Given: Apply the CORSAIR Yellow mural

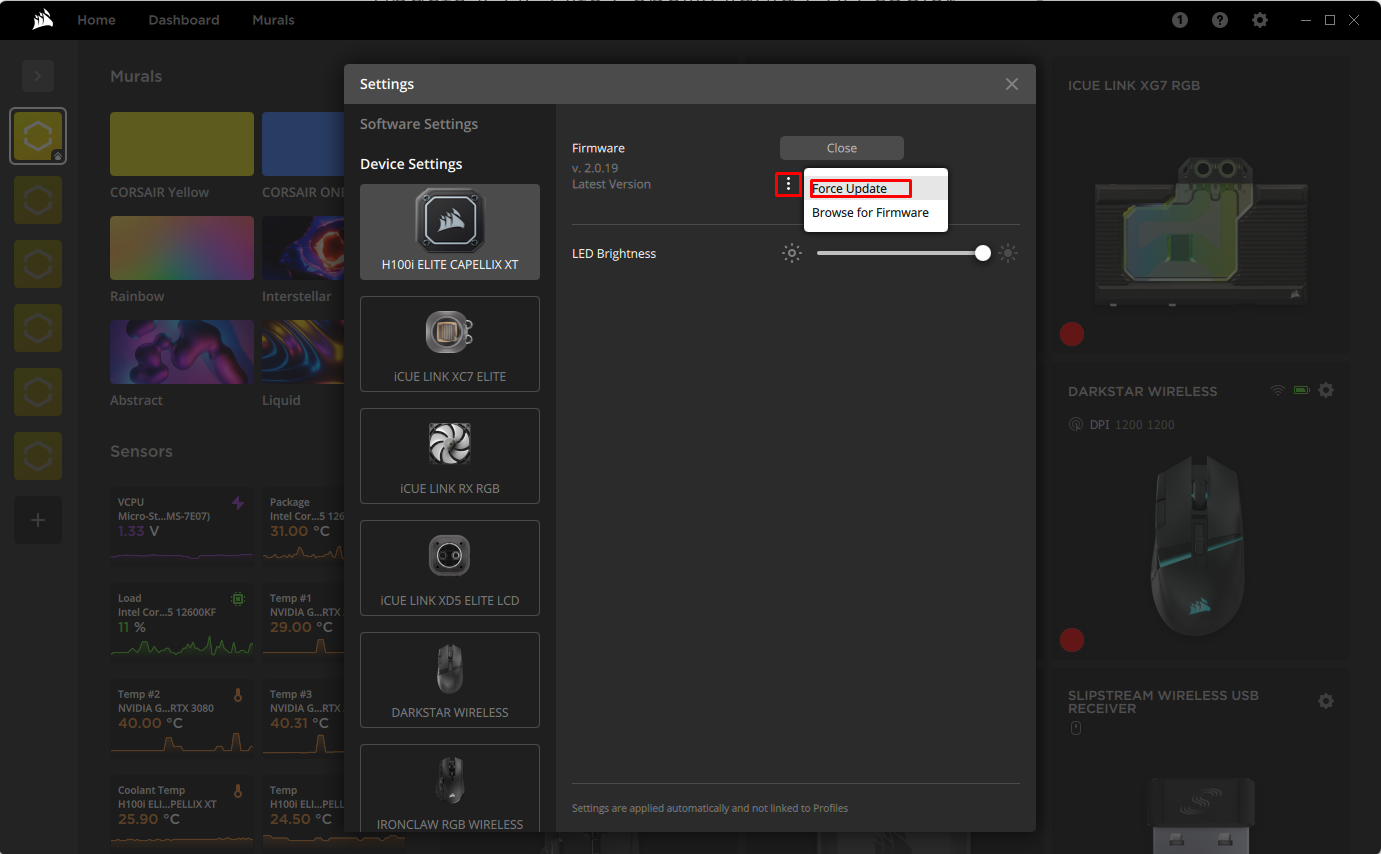Looking at the screenshot, I should [x=182, y=144].
